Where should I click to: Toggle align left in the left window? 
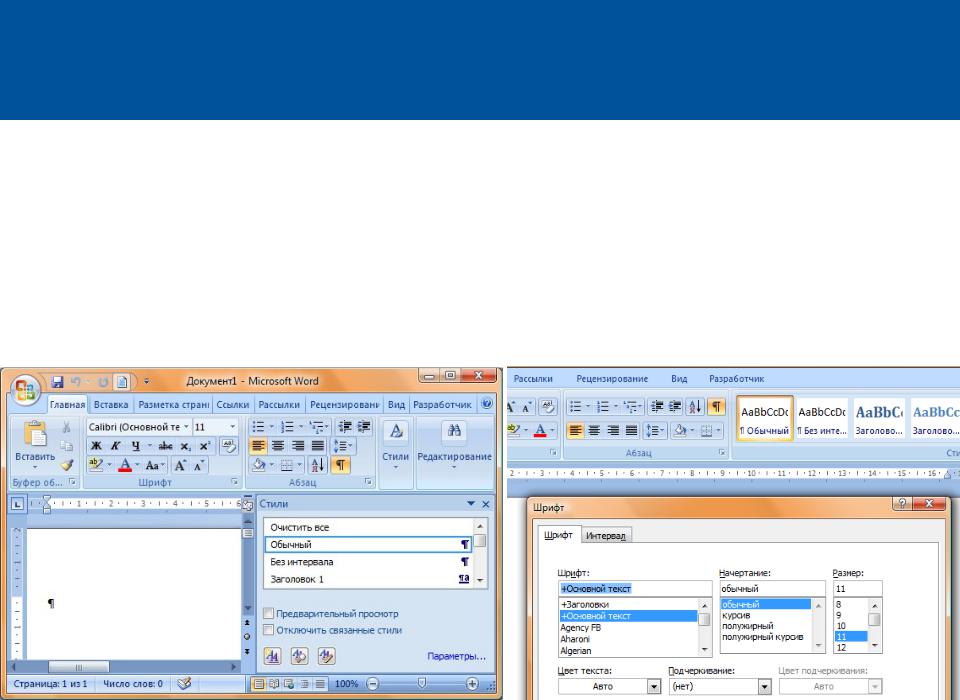(258, 446)
